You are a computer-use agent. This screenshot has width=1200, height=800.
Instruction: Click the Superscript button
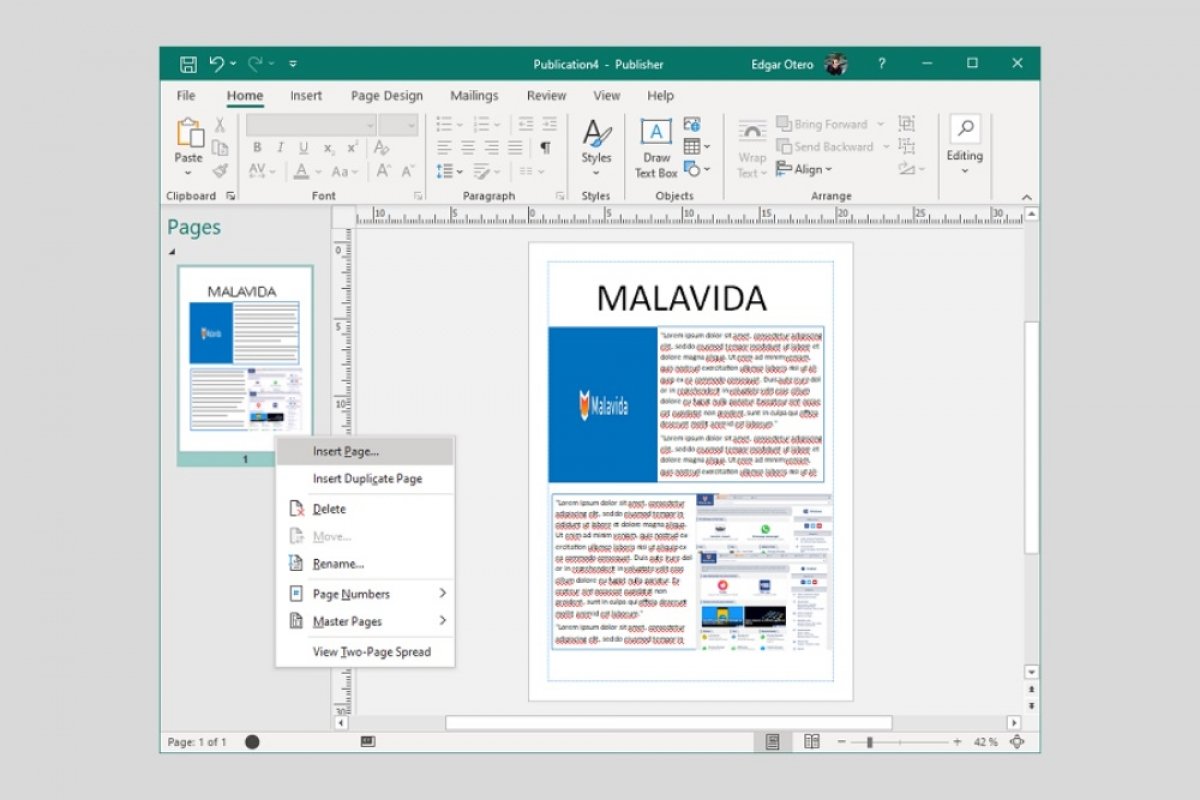pos(351,148)
